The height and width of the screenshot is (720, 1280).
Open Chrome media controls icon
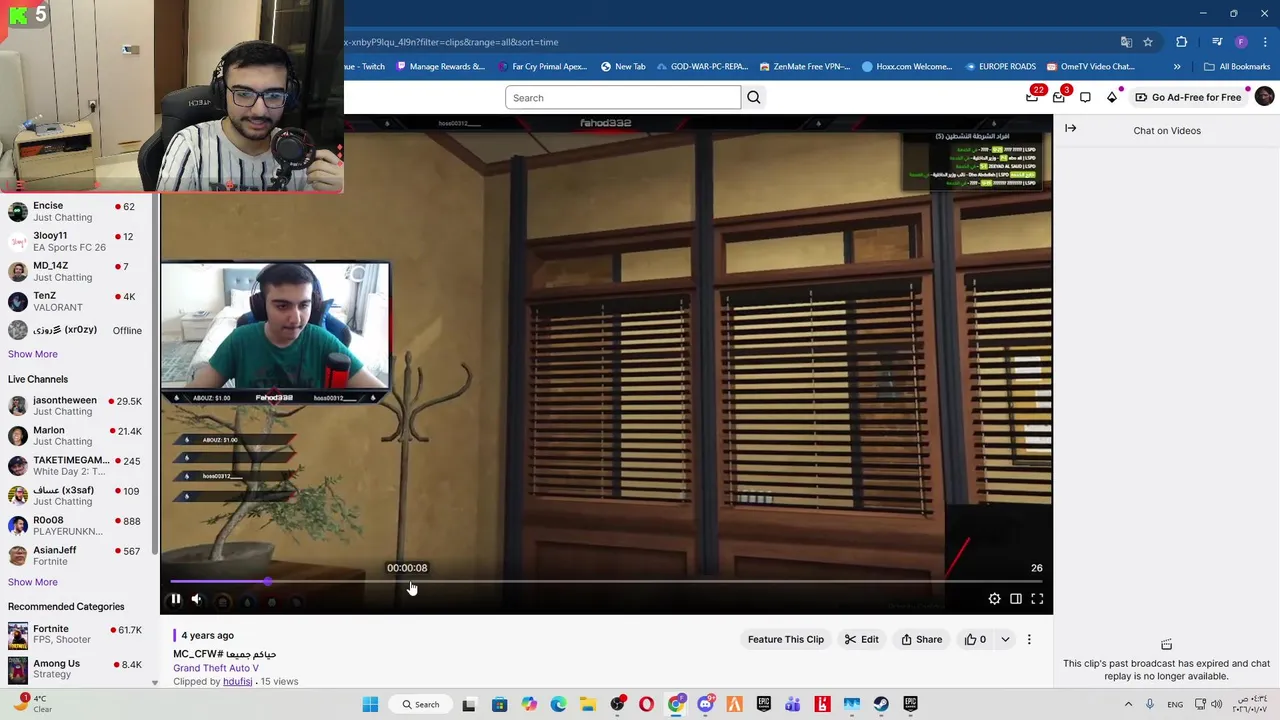1217,42
